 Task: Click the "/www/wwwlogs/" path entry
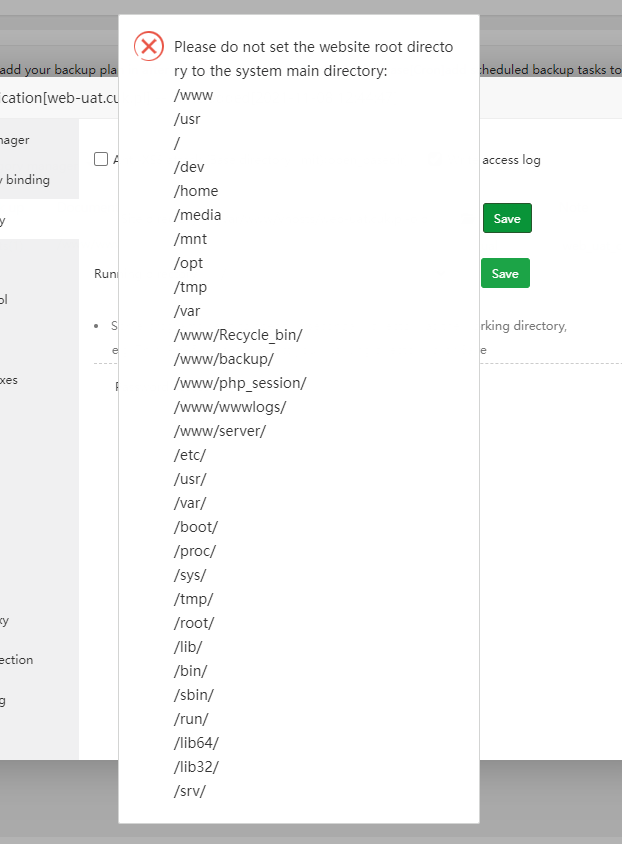point(230,407)
